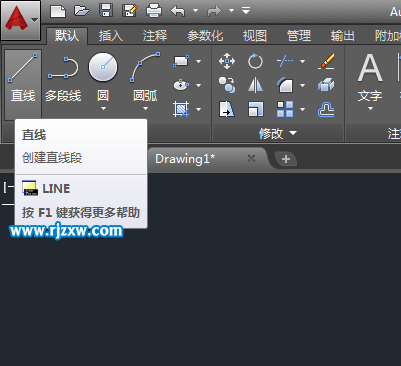Click the Explode tool icon

(326, 85)
